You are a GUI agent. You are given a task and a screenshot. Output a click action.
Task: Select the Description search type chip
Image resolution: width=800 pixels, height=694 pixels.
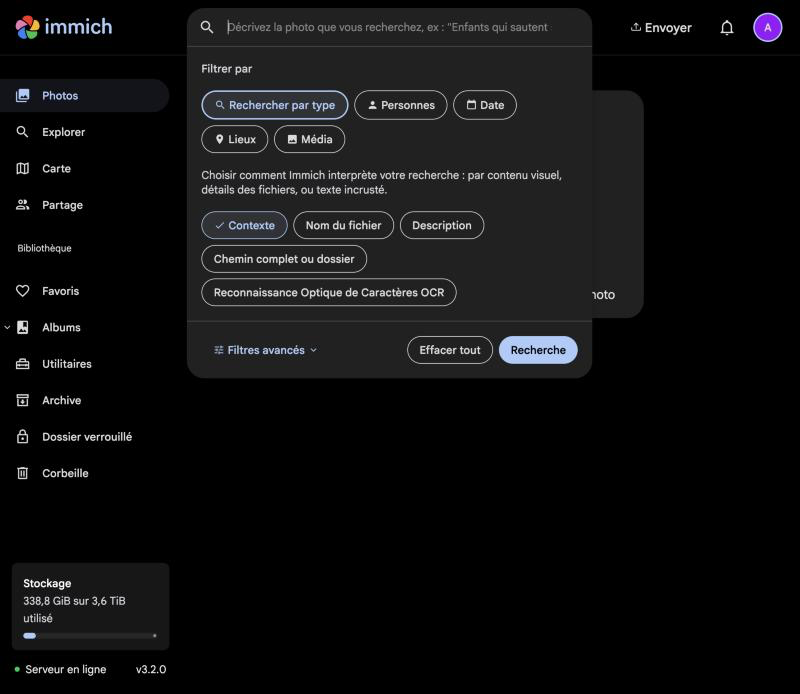442,225
